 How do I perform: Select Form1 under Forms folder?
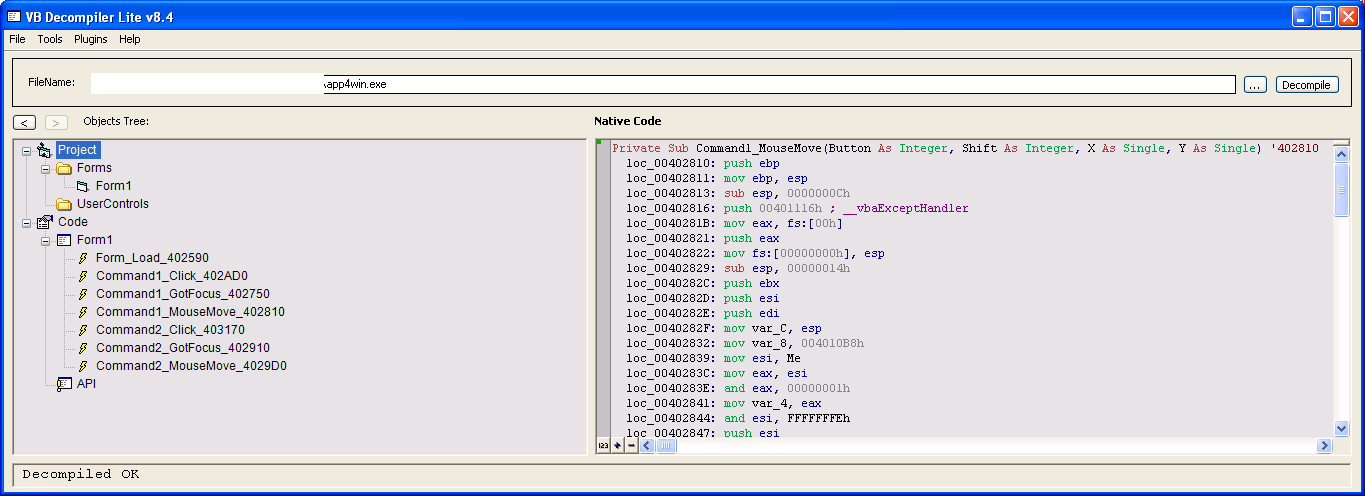click(113, 186)
